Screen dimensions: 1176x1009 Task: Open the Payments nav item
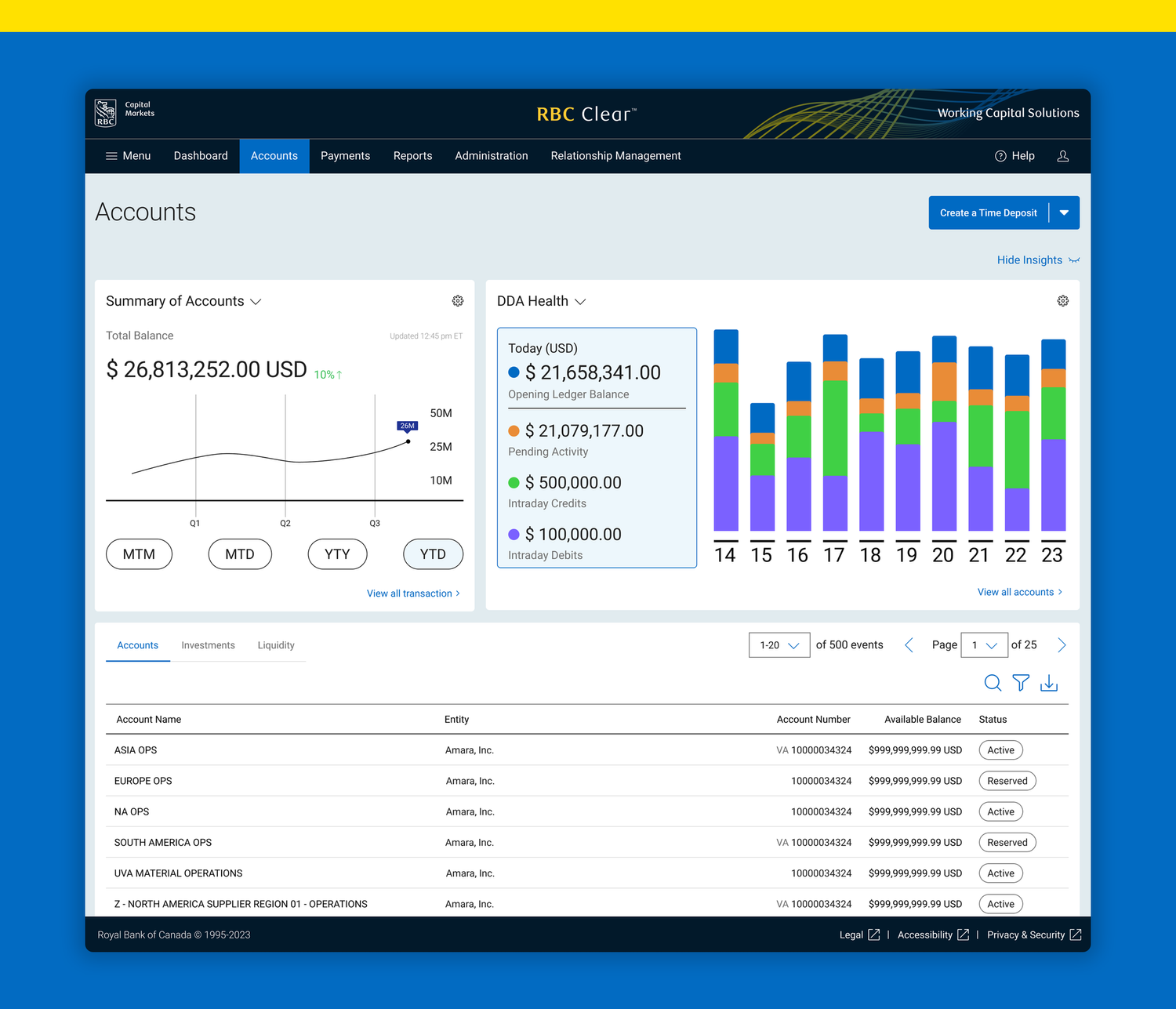345,156
